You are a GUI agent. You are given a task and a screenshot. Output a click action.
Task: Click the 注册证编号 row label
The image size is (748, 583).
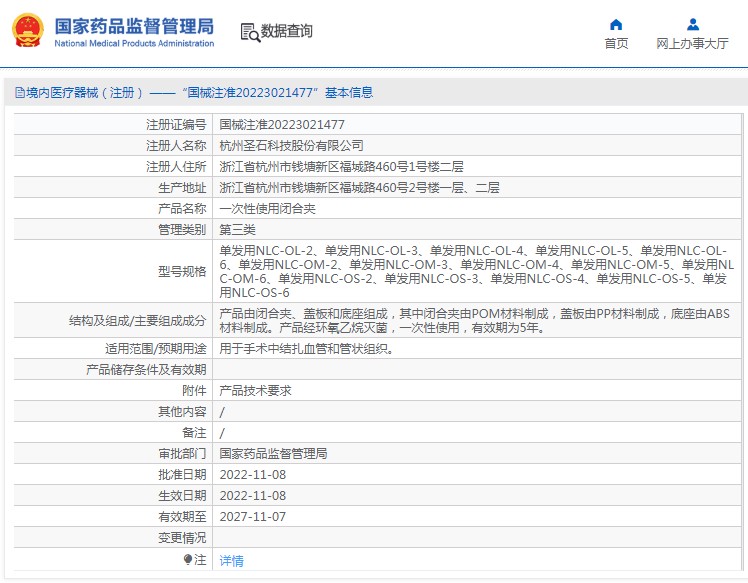click(176, 125)
